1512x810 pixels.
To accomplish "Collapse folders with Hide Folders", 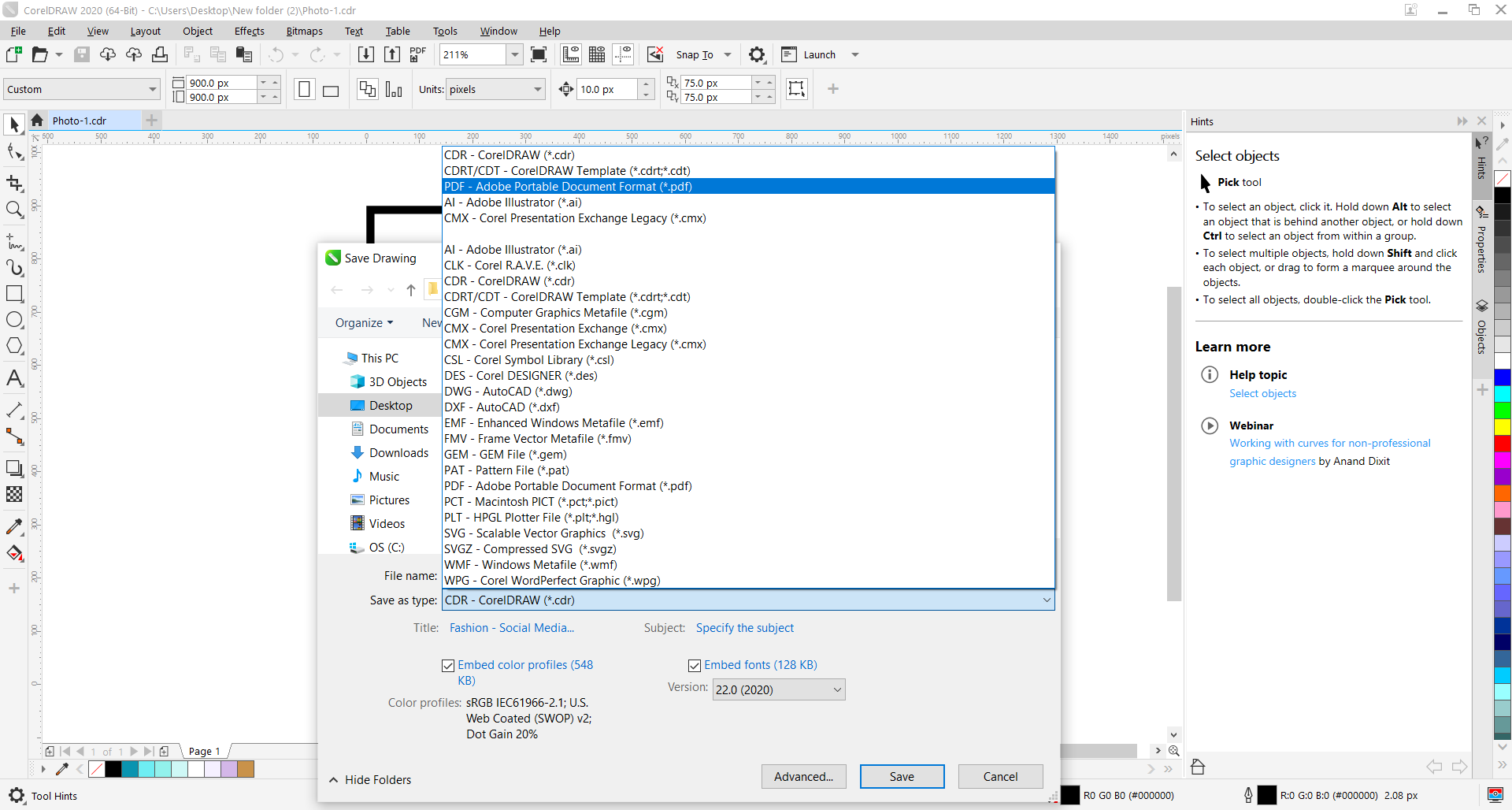I will [370, 779].
